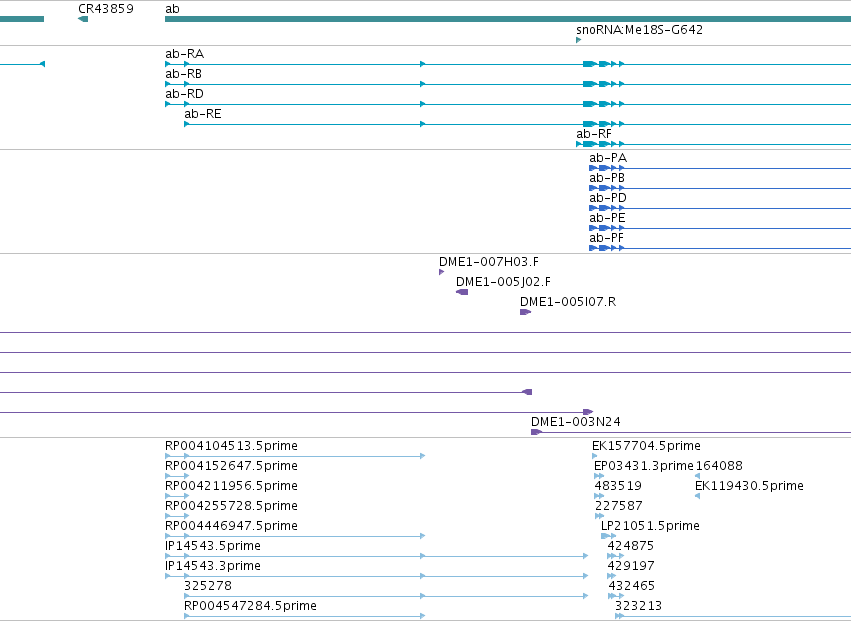Select the ab-RE transcript label

tap(203, 114)
